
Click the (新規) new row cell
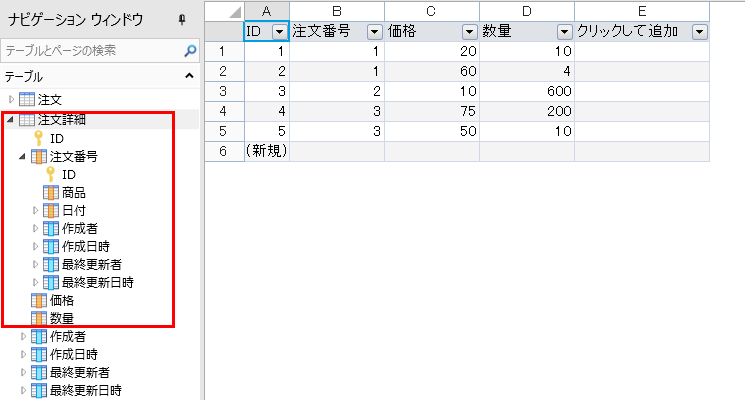(x=267, y=151)
